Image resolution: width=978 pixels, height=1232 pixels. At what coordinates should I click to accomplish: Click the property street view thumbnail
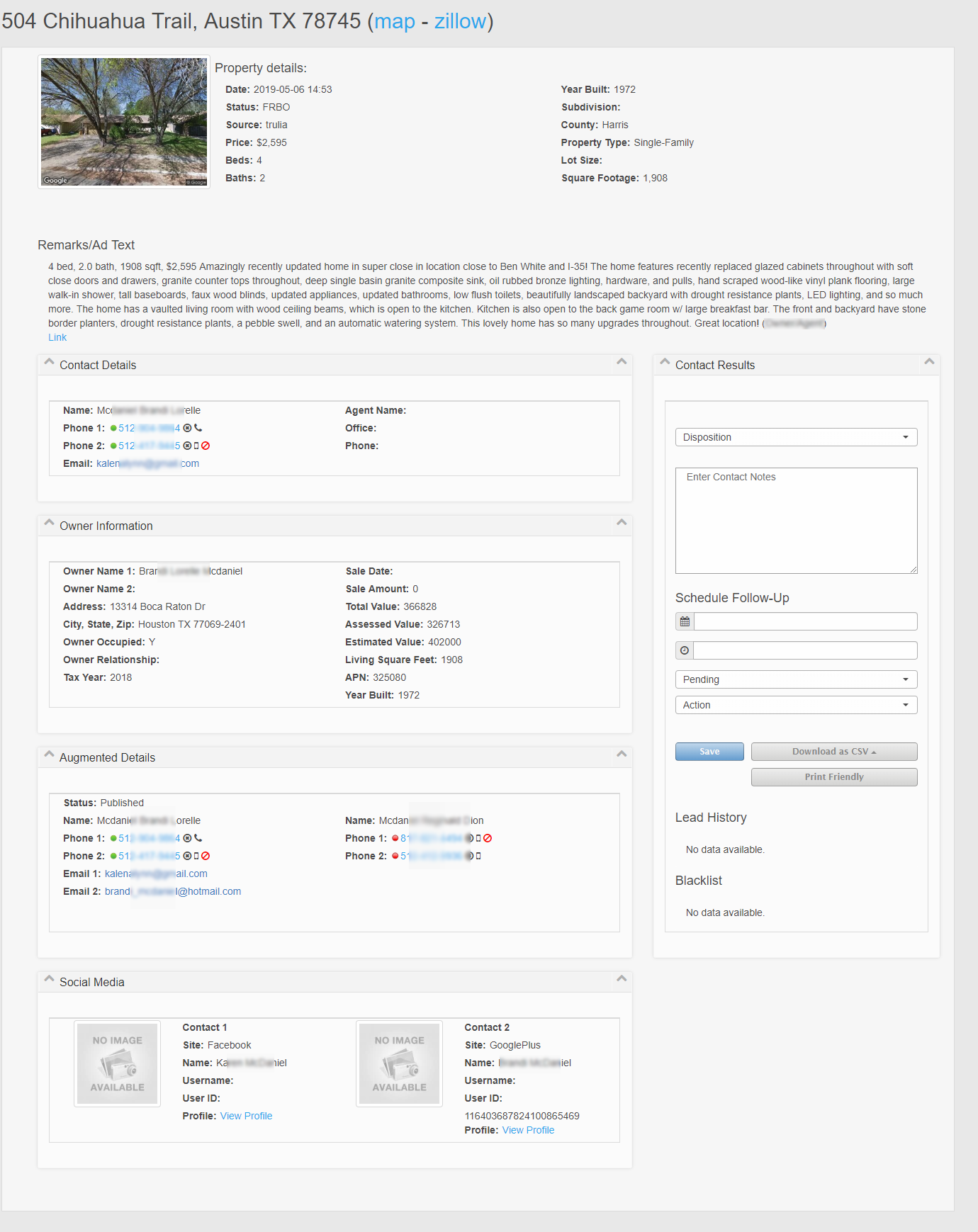pyautogui.click(x=124, y=122)
